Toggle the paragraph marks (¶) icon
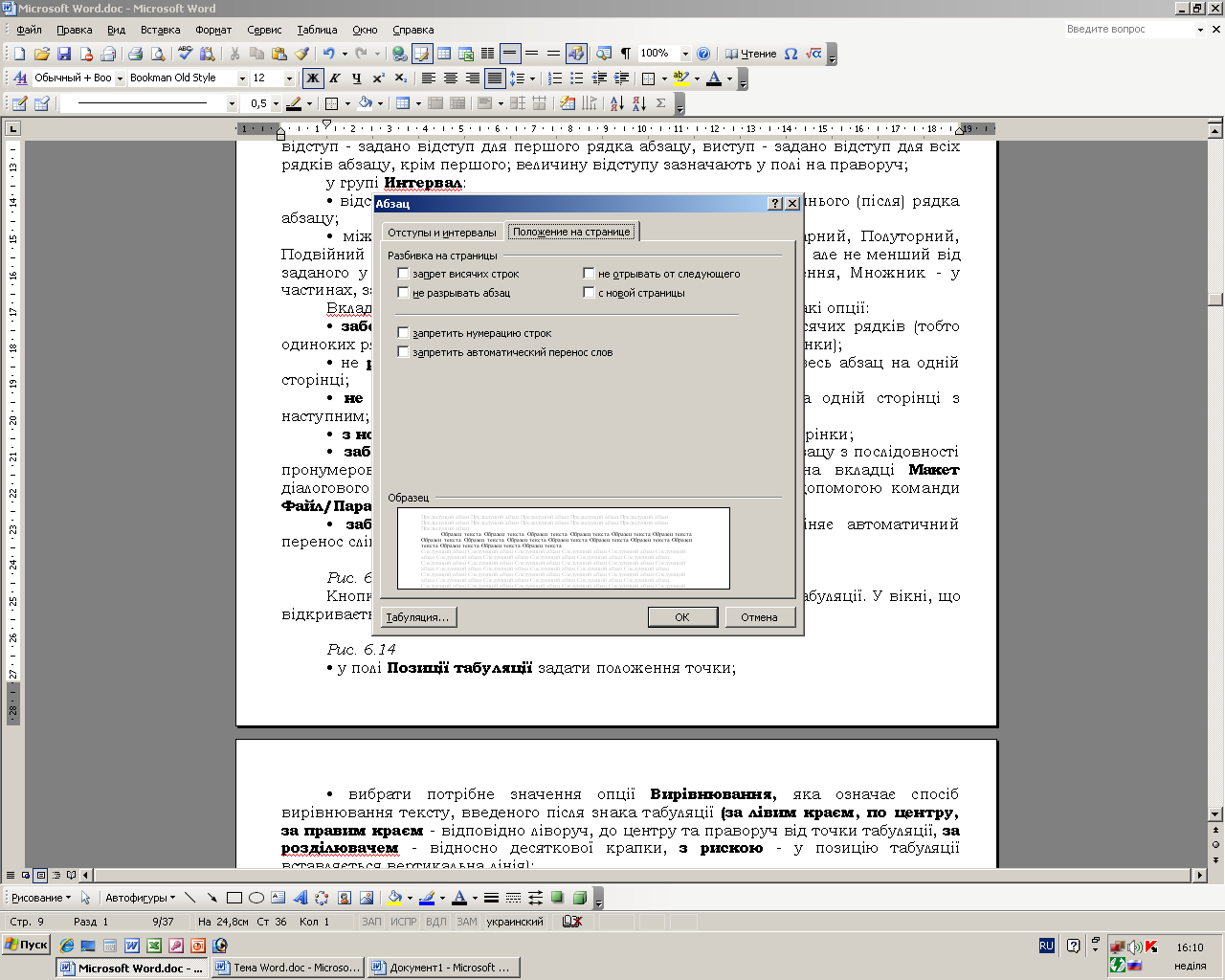This screenshot has height=980, width=1225. tap(626, 55)
